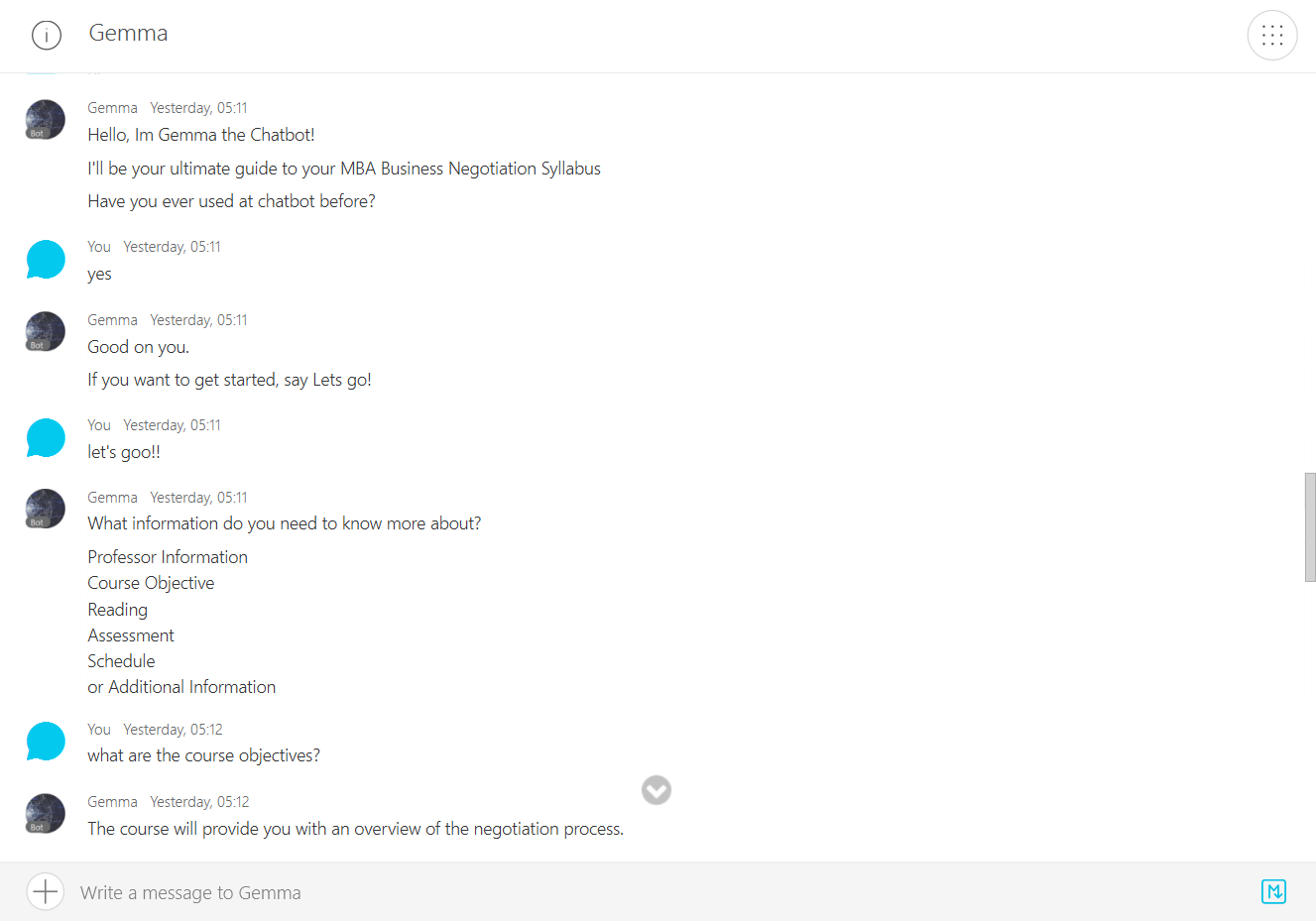Click the vertical scrollbar thumb
This screenshot has width=1316, height=921.
[1310, 527]
